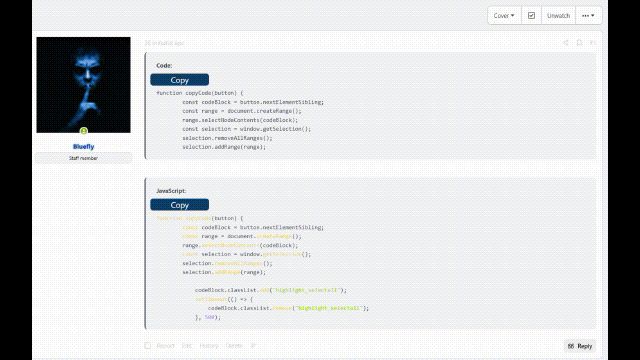Screen dimensions: 640x360
Task: Click the Staff member banner
Action: pyautogui.click(x=83, y=158)
